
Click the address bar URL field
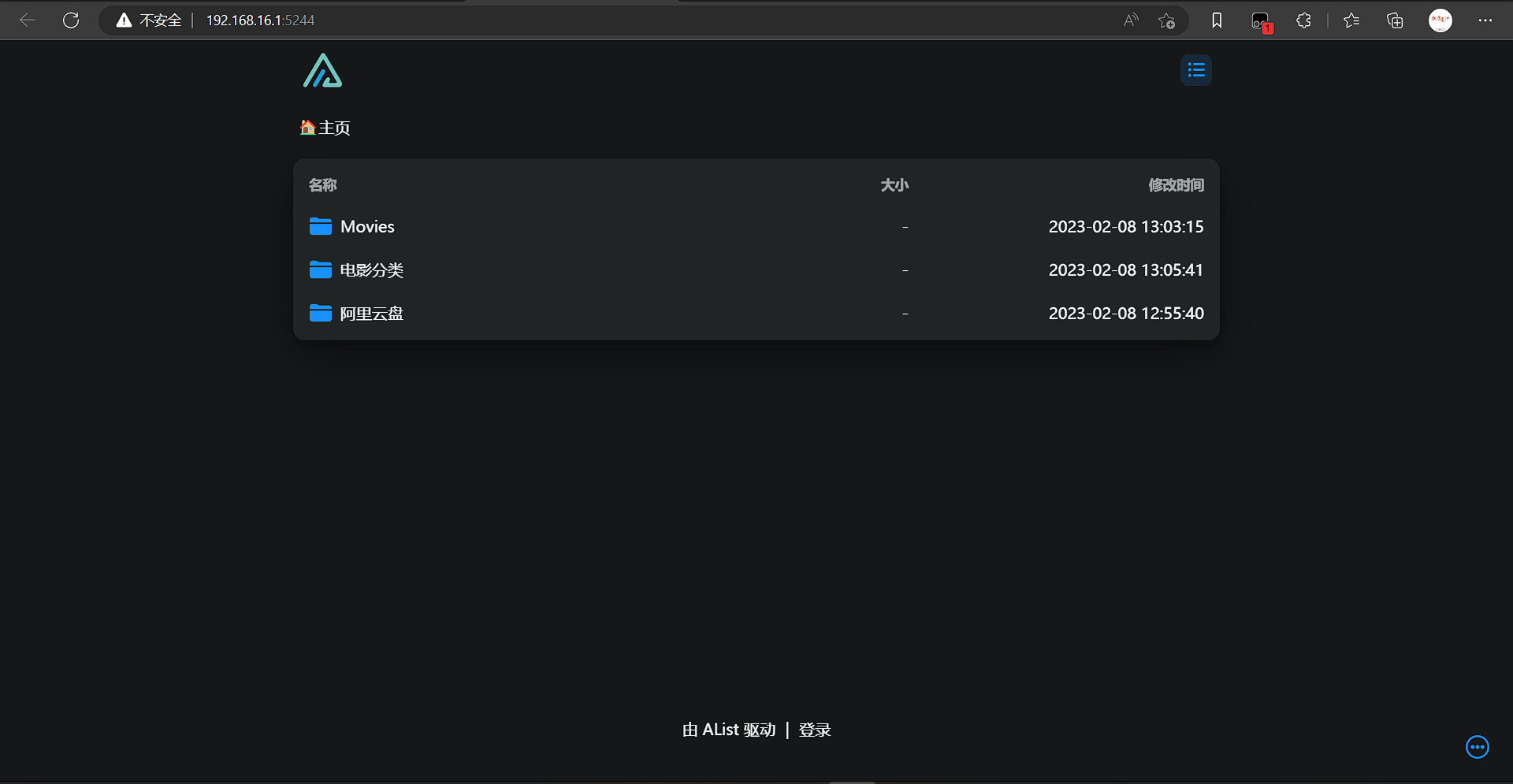552,20
